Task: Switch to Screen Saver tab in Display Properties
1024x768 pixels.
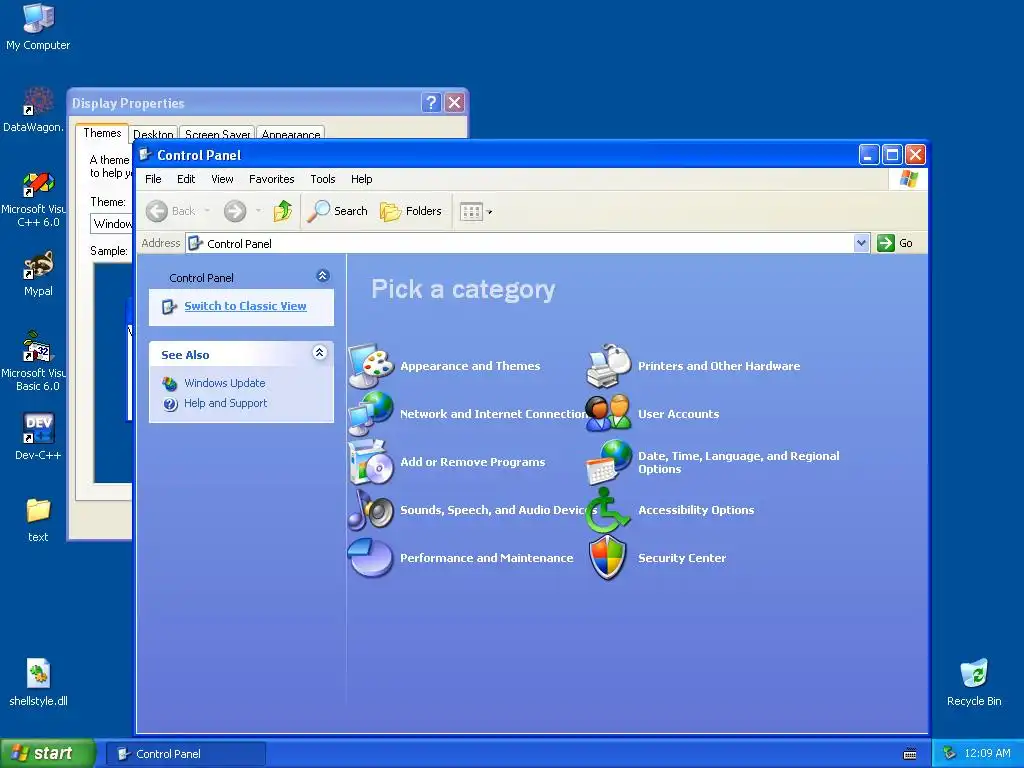Action: [217, 133]
